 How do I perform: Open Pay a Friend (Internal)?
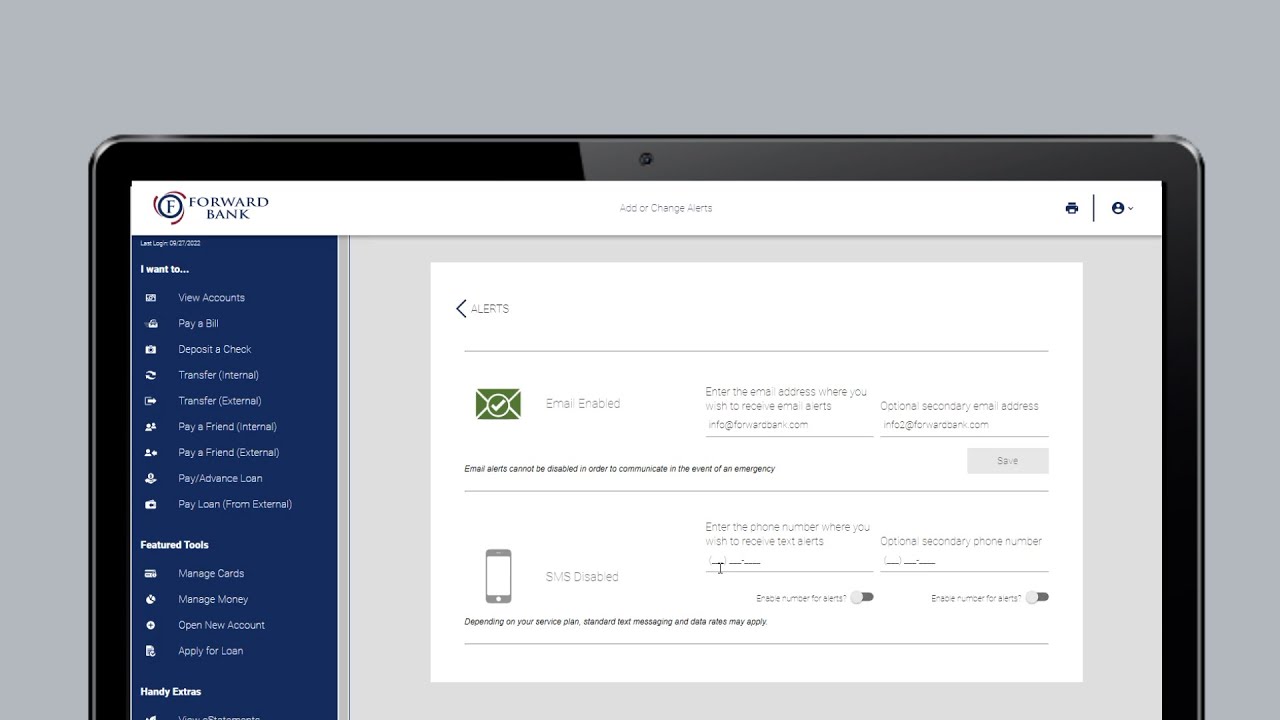click(x=227, y=427)
